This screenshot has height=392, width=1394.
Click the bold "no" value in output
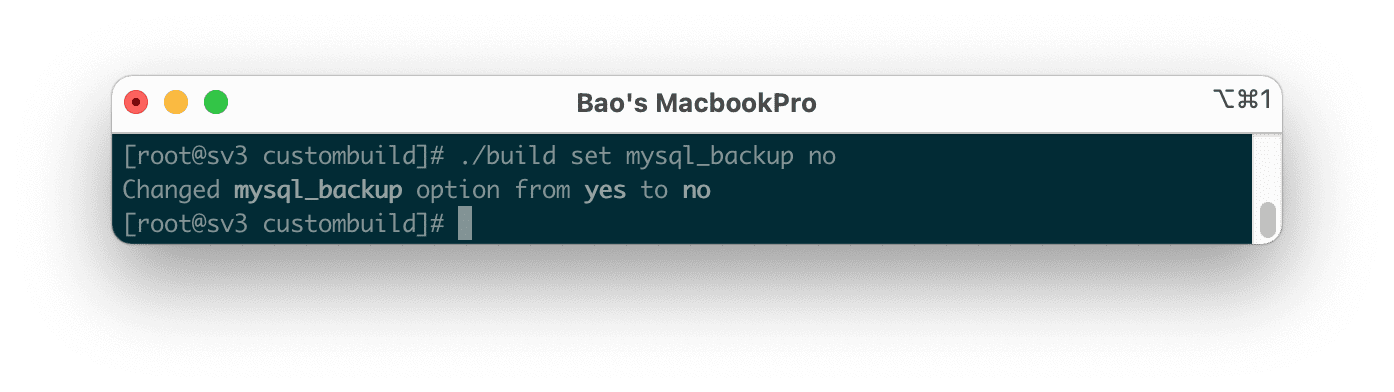pyautogui.click(x=697, y=191)
